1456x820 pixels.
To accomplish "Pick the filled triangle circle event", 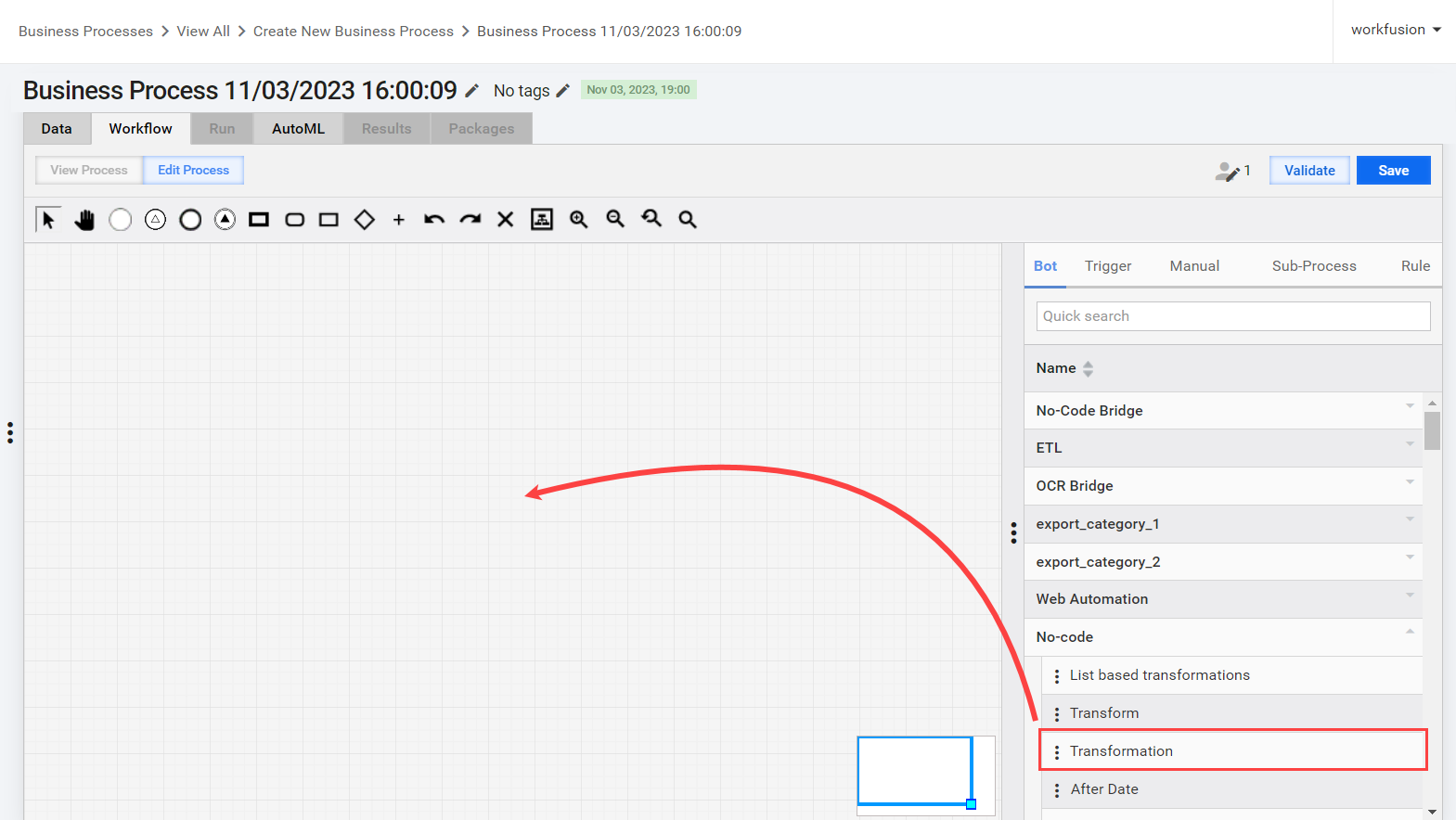I will click(x=225, y=220).
